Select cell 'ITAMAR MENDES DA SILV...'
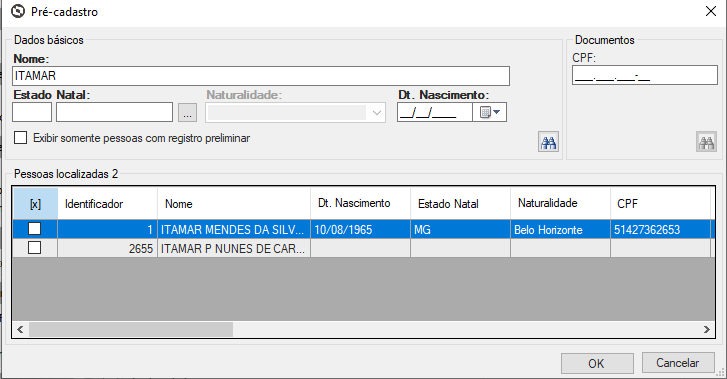The height and width of the screenshot is (379, 727). [234, 230]
